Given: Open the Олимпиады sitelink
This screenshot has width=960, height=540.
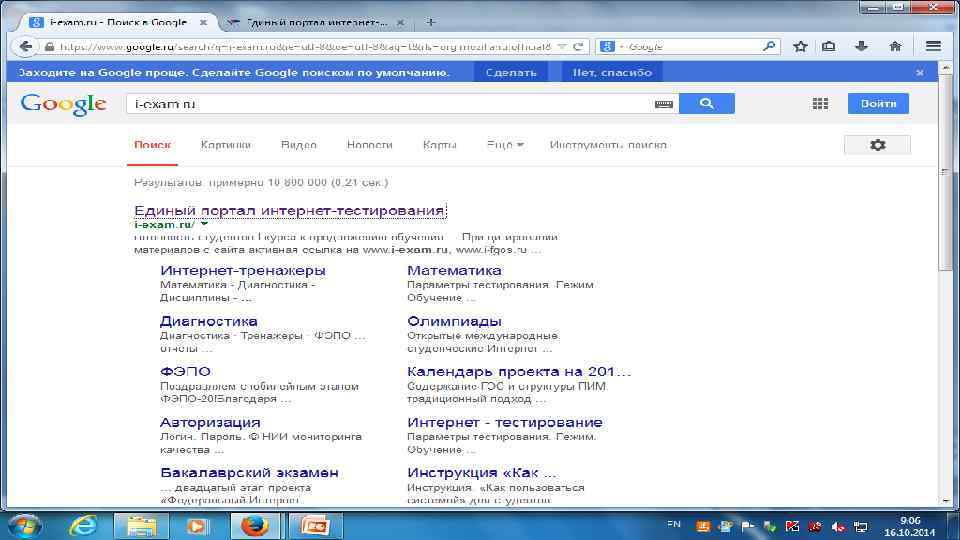Looking at the screenshot, I should click(454, 321).
